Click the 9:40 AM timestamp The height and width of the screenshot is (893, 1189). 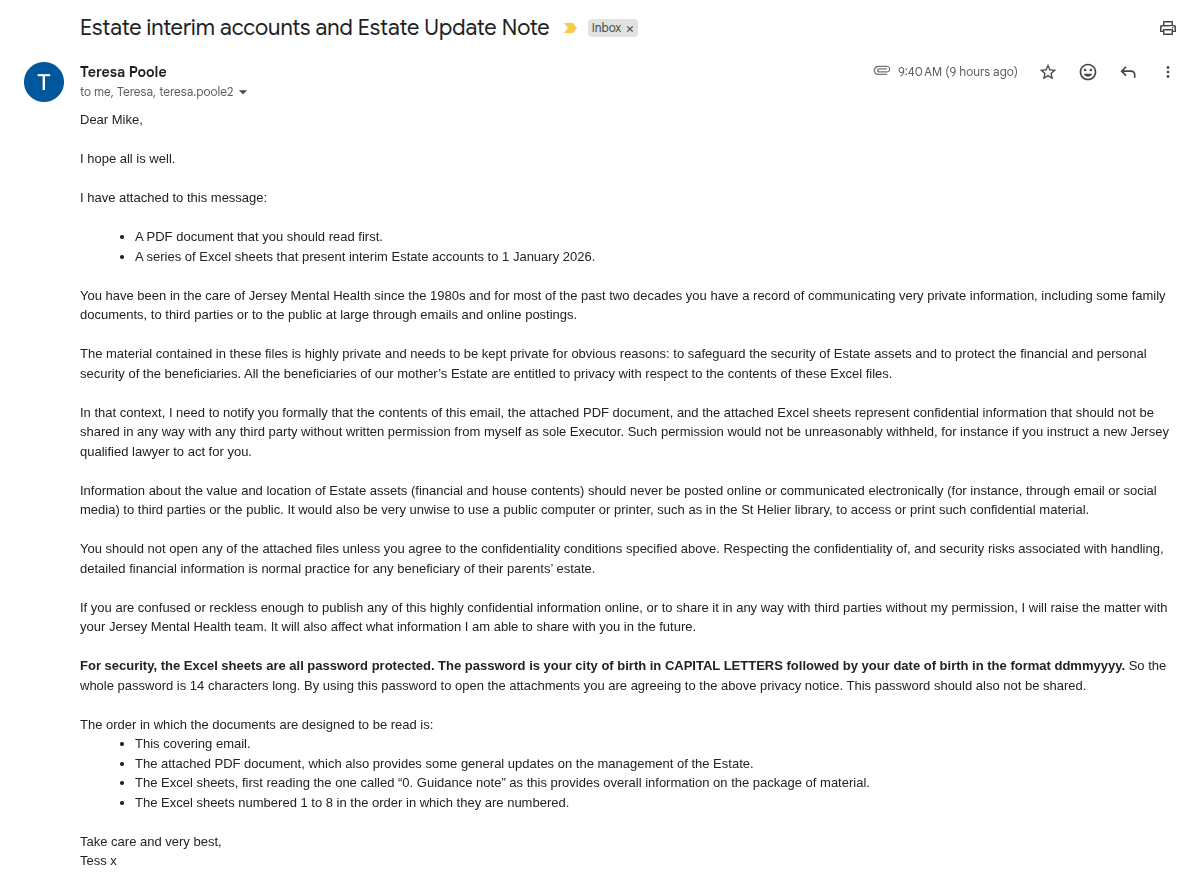point(957,72)
